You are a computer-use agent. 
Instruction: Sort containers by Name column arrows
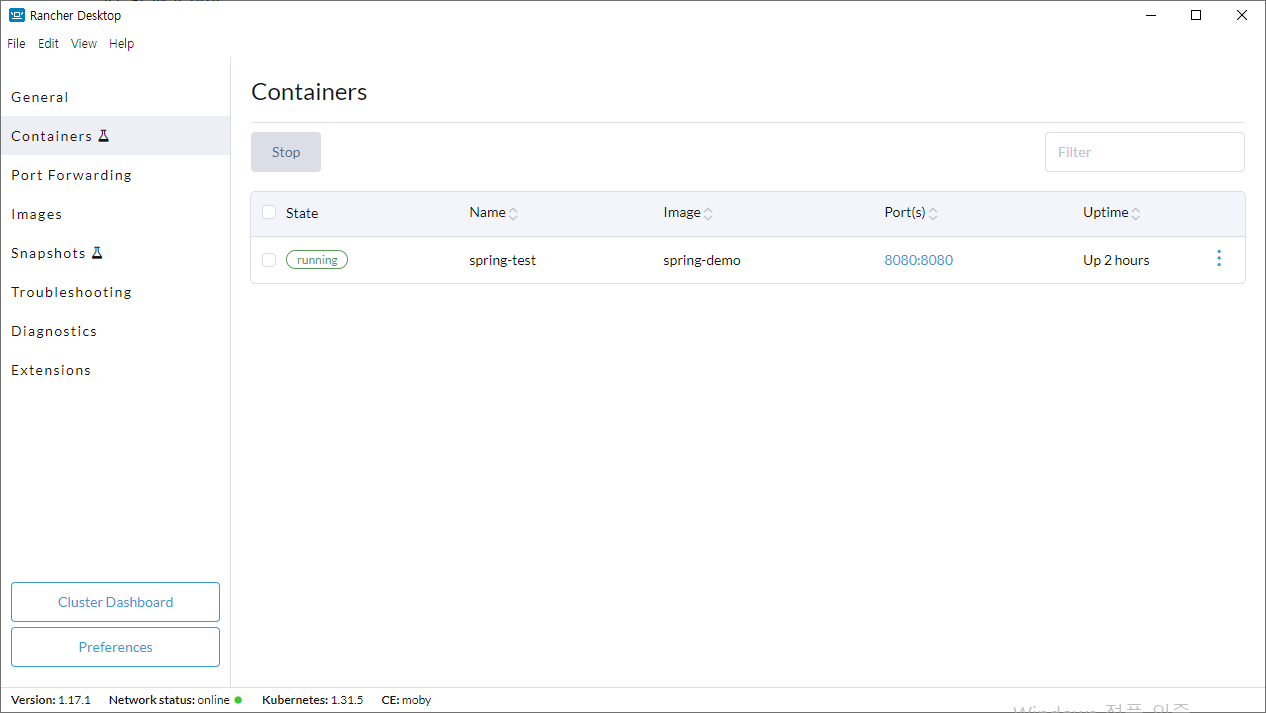[x=513, y=213]
